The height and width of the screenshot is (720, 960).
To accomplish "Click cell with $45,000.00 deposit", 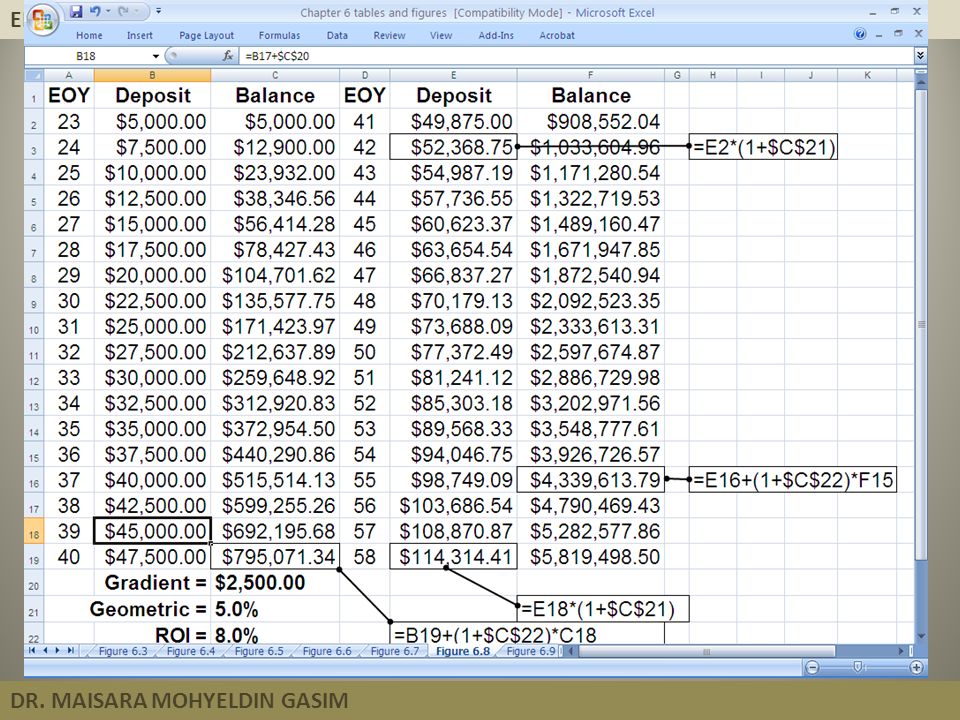I will 152,531.
